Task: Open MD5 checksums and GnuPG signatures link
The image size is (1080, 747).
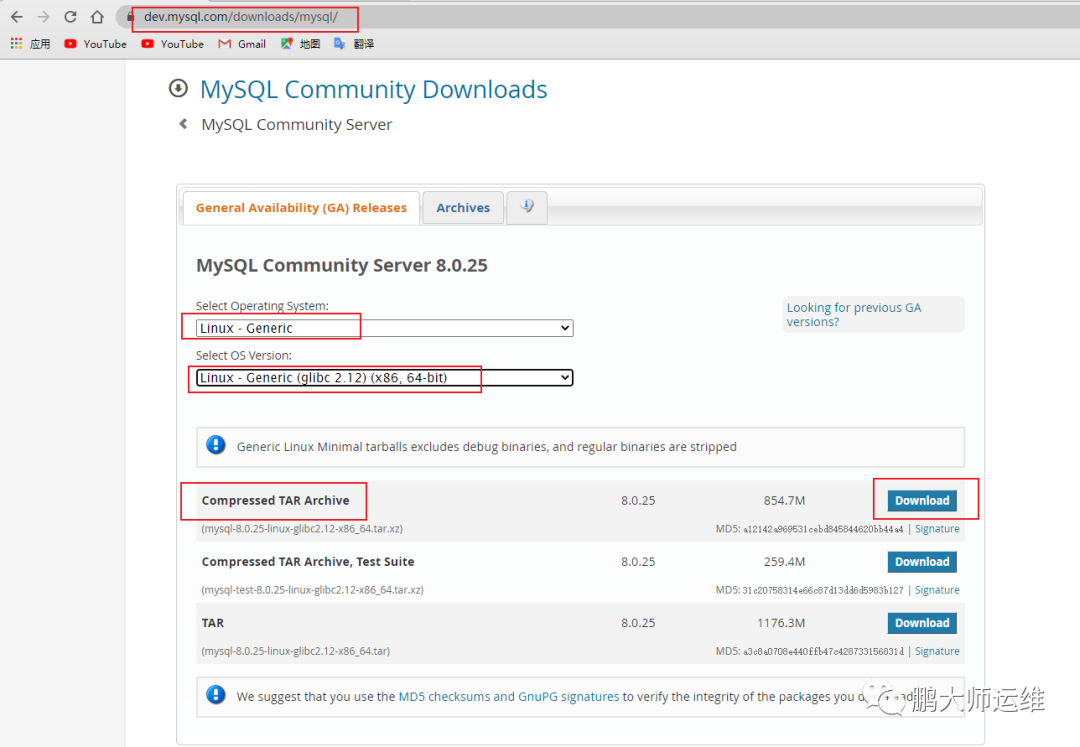Action: tap(509, 697)
